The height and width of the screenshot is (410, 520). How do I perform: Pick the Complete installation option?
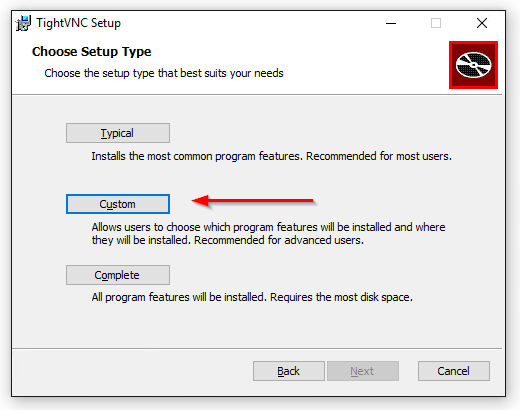click(118, 275)
